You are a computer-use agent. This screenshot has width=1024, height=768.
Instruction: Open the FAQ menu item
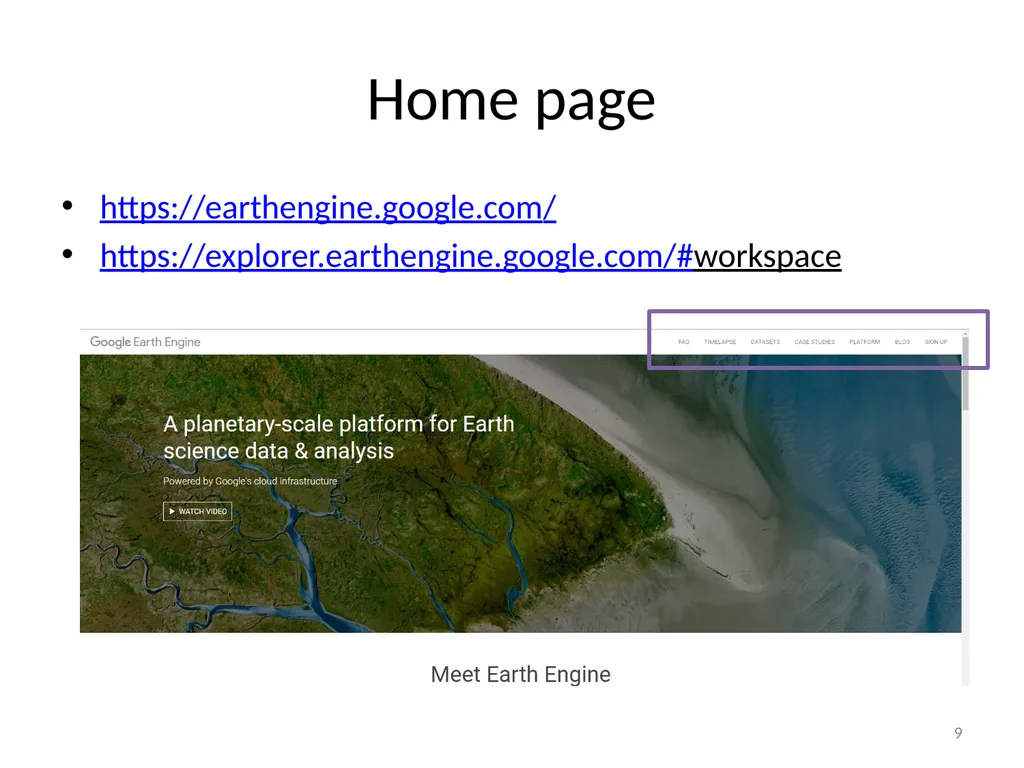coord(684,342)
